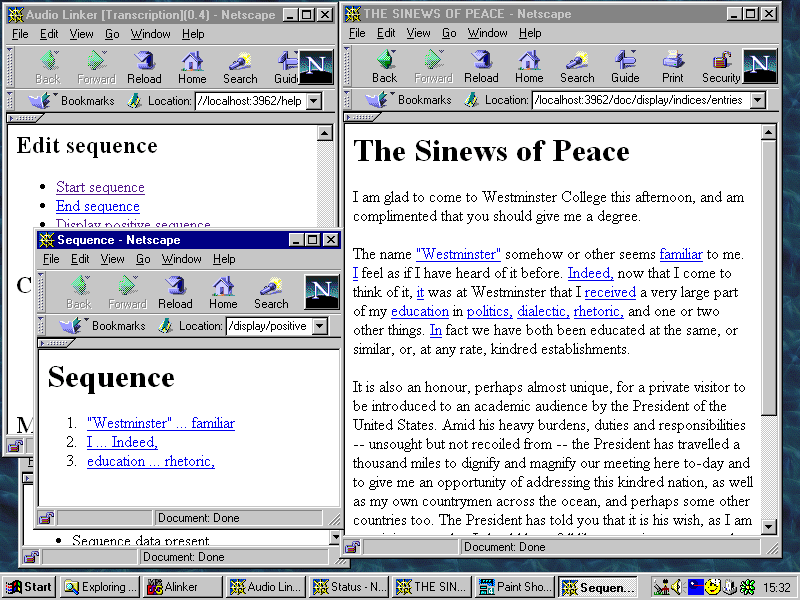Click Reload in the Sinews of Peace window
The image size is (800, 600).
click(481, 66)
